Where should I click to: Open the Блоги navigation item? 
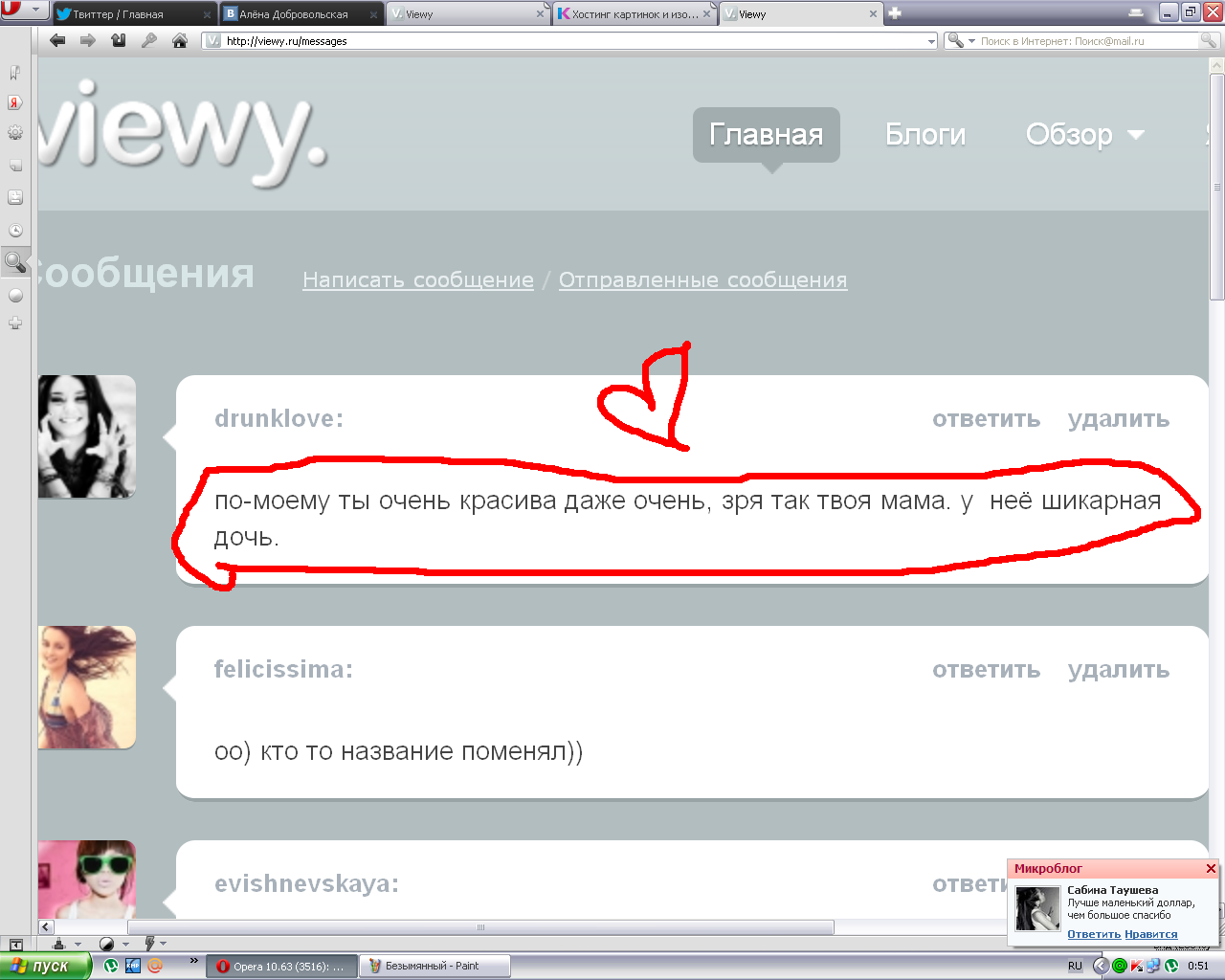tap(925, 134)
